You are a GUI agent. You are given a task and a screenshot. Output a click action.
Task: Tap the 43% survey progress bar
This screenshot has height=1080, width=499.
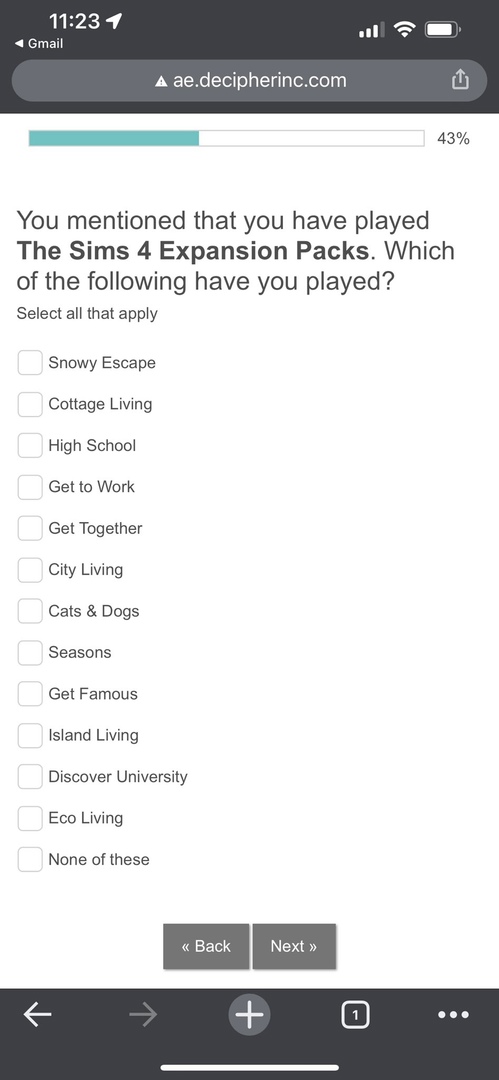(226, 138)
